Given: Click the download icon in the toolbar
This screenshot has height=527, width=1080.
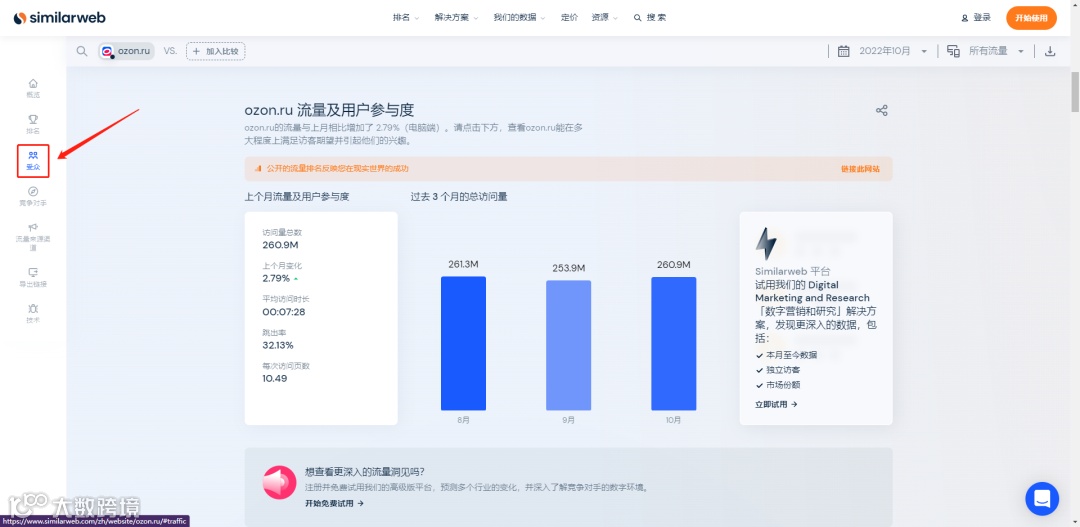Looking at the screenshot, I should click(1050, 51).
